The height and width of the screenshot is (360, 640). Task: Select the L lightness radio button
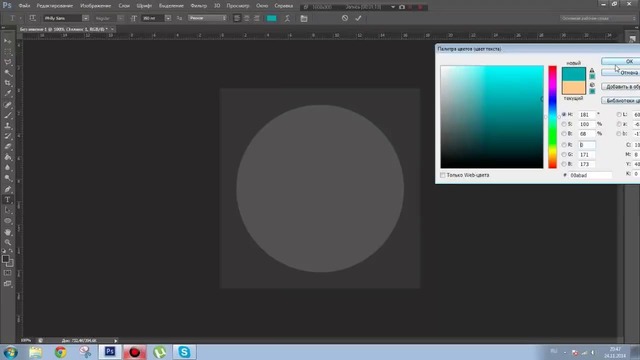619,115
